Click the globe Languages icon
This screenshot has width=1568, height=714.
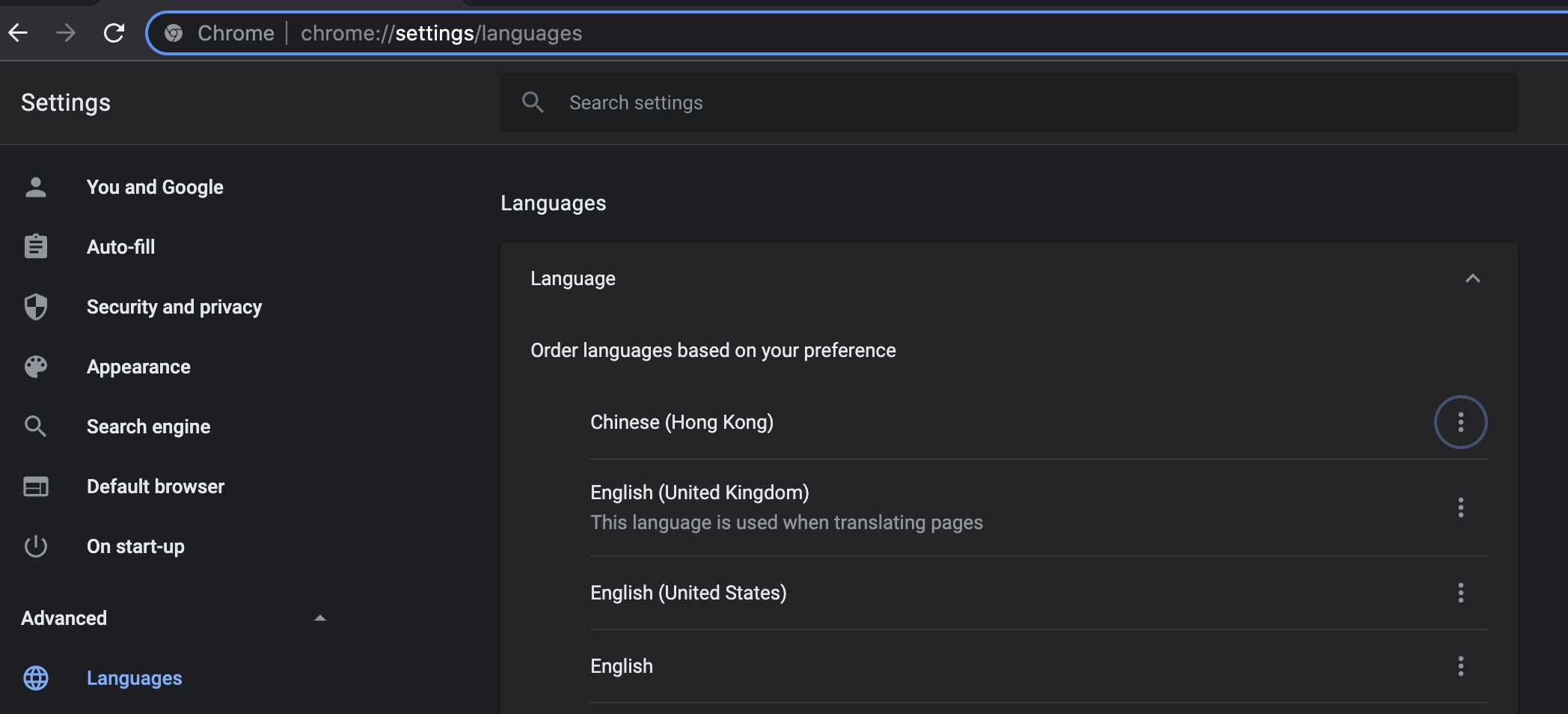(x=36, y=678)
